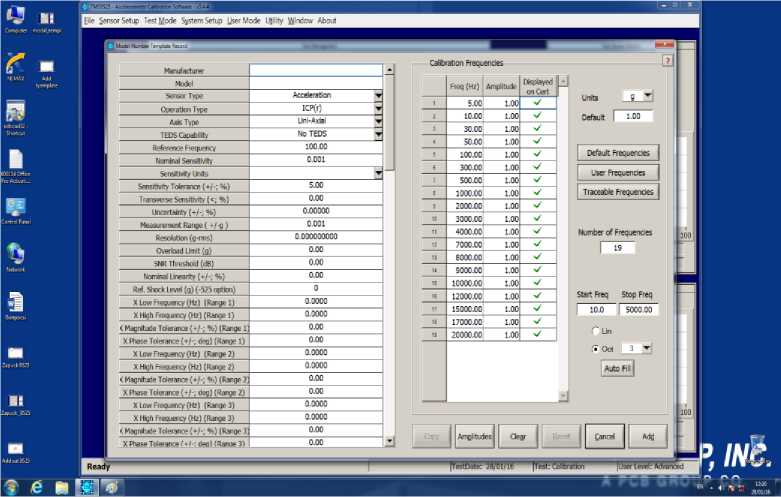Open the Utility menu
781x497 pixels.
pyautogui.click(x=274, y=20)
